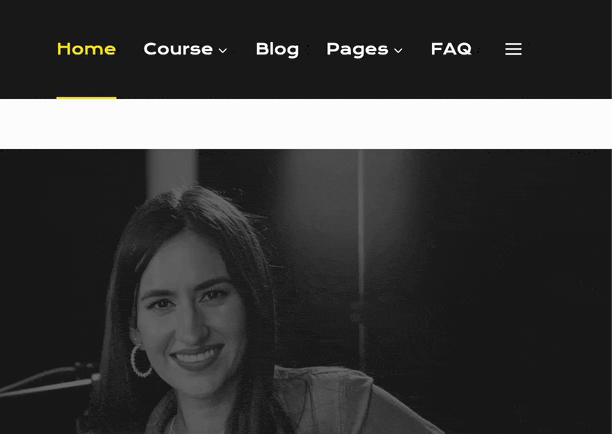Open the Pages menu label
Image resolution: width=612 pixels, height=434 pixels.
357,50
